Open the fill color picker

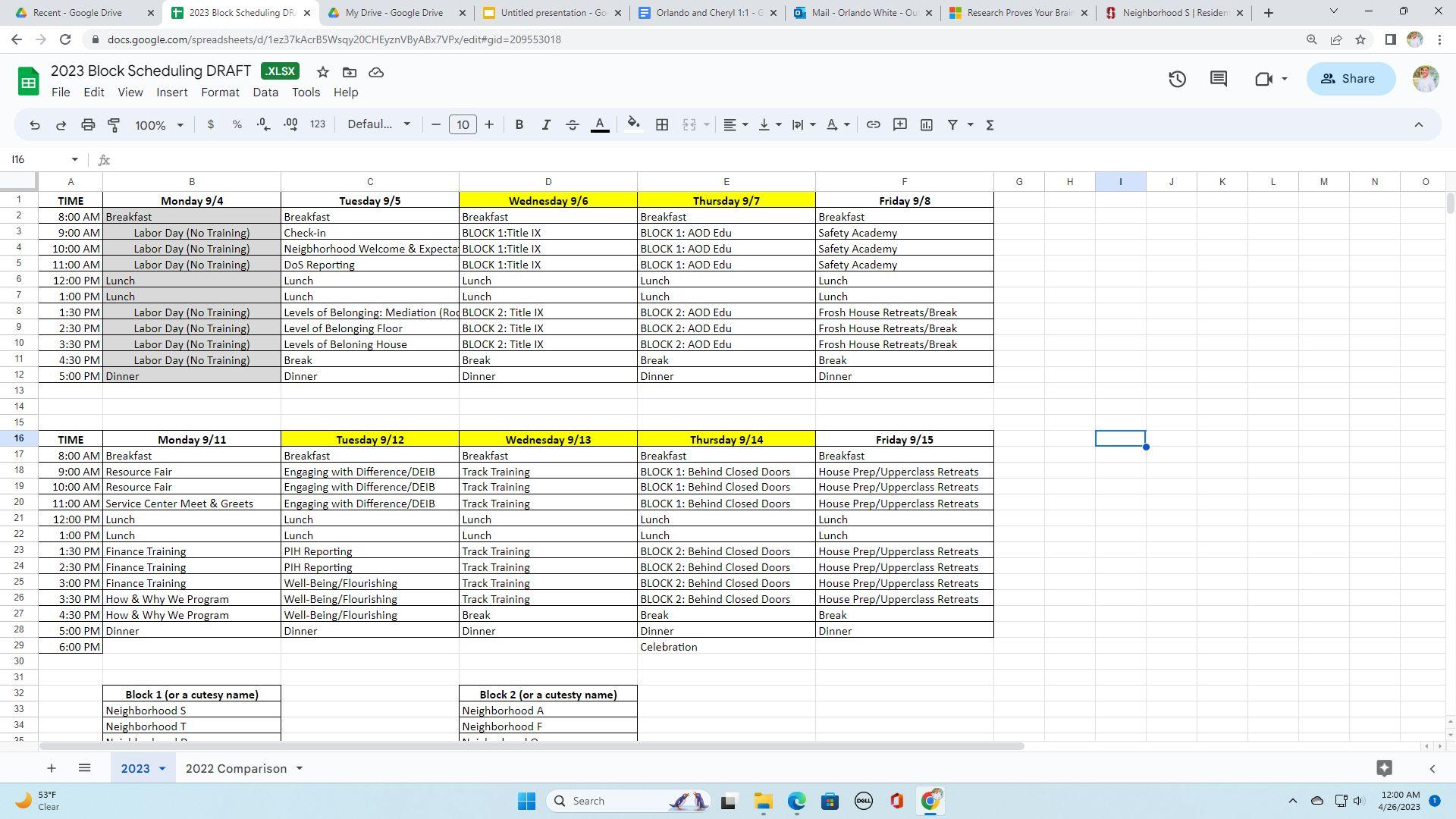click(x=634, y=125)
